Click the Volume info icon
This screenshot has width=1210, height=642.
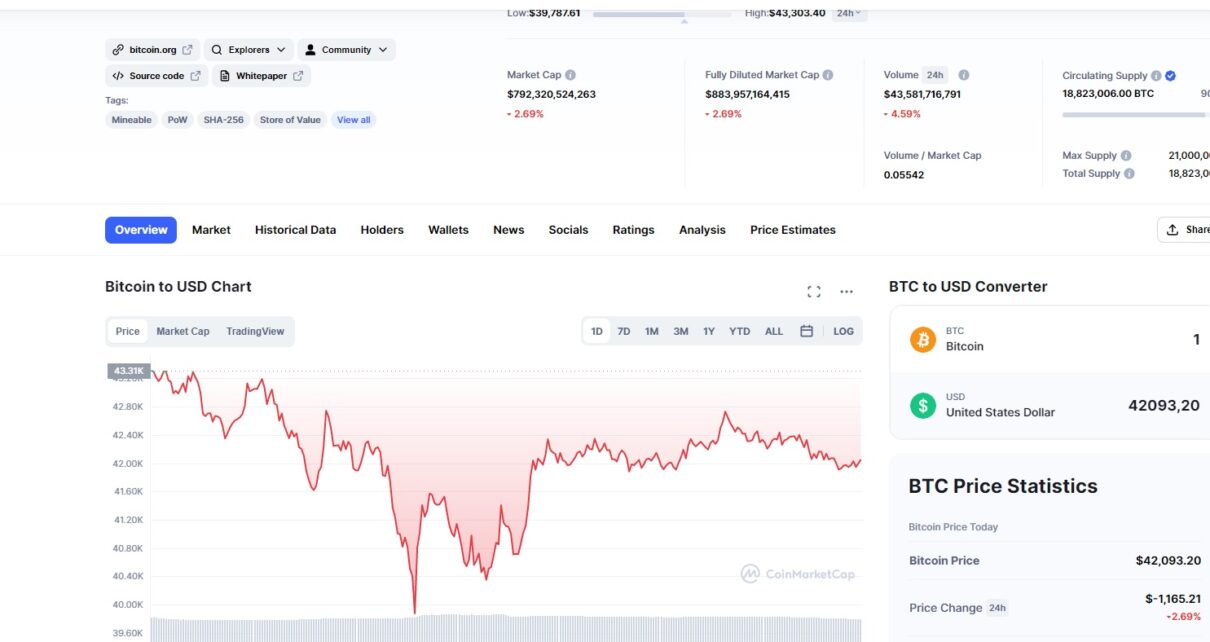tap(964, 75)
